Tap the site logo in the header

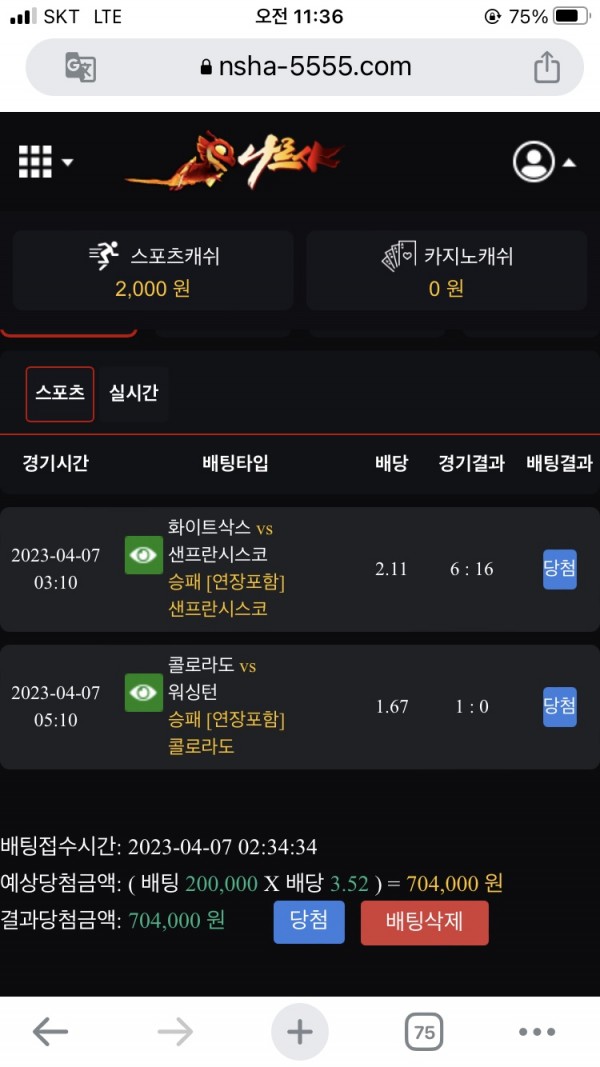tap(235, 160)
